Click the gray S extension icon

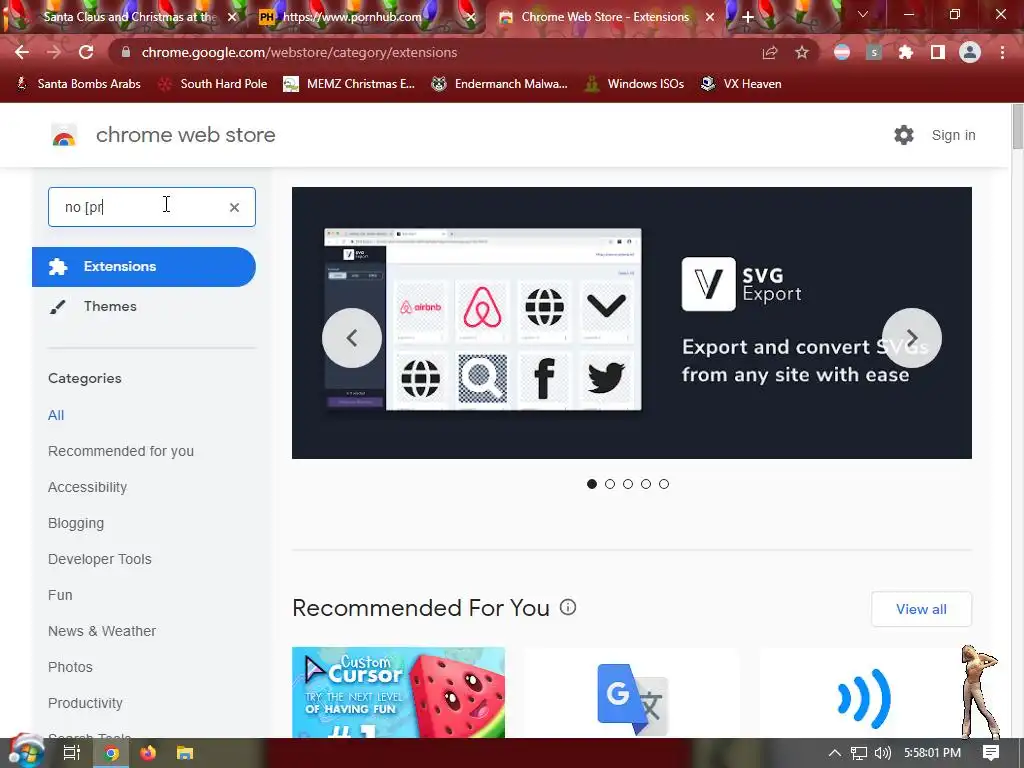(874, 52)
